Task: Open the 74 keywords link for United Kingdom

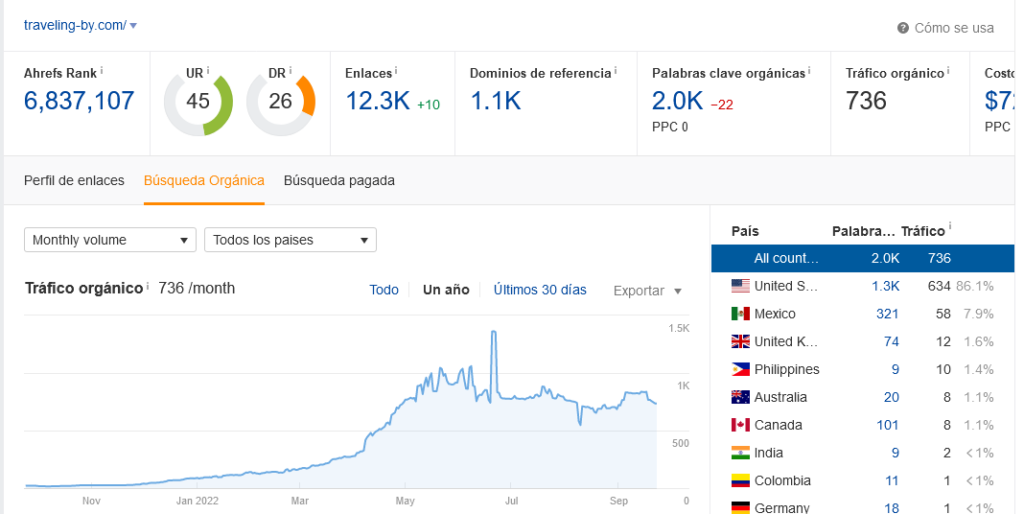Action: pyautogui.click(x=891, y=342)
